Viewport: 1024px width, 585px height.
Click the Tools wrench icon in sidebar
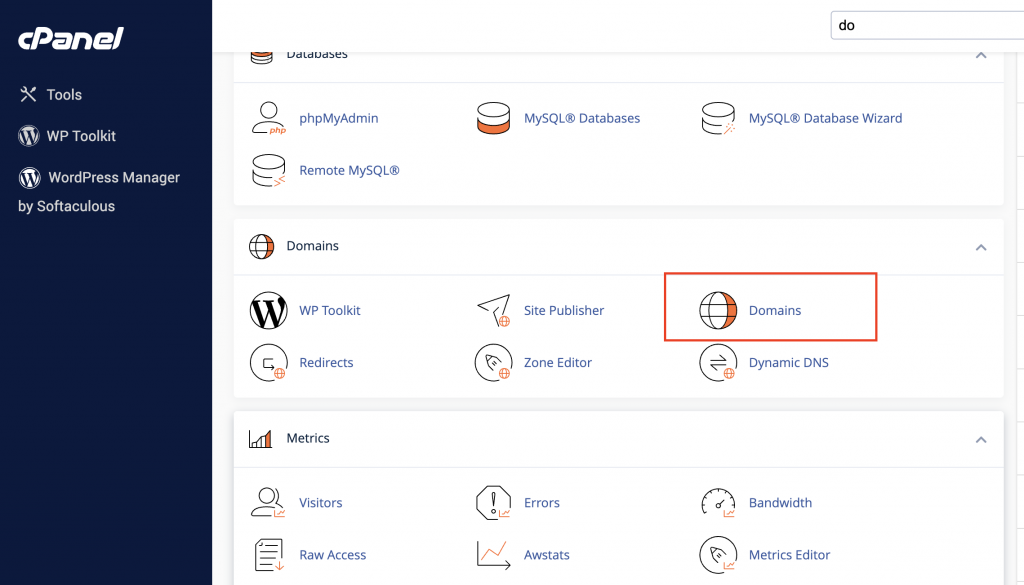28,94
